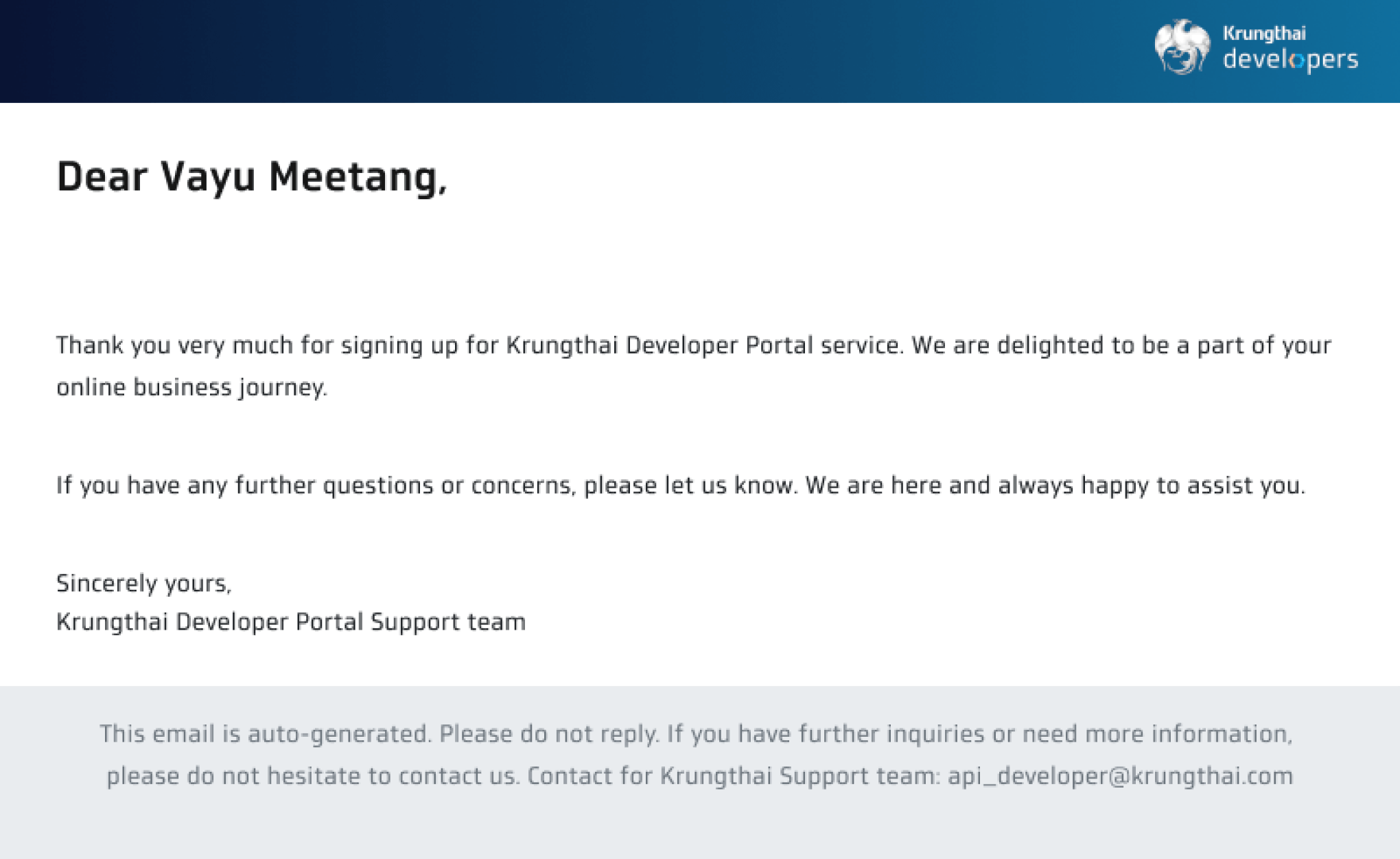Click the recipient name 'Meetang' in the greeting
The width and height of the screenshot is (1400, 859).
click(357, 176)
